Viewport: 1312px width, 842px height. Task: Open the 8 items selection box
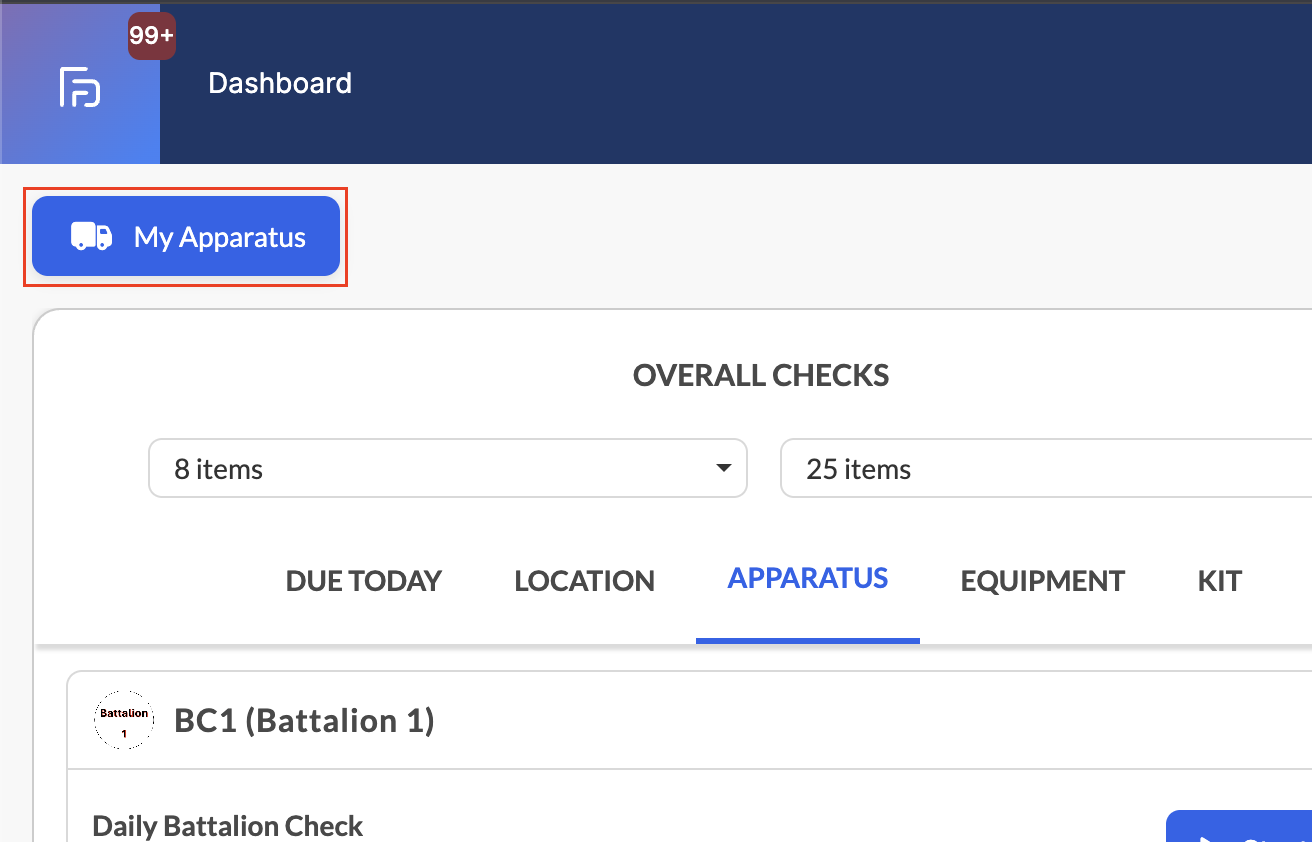coord(448,468)
